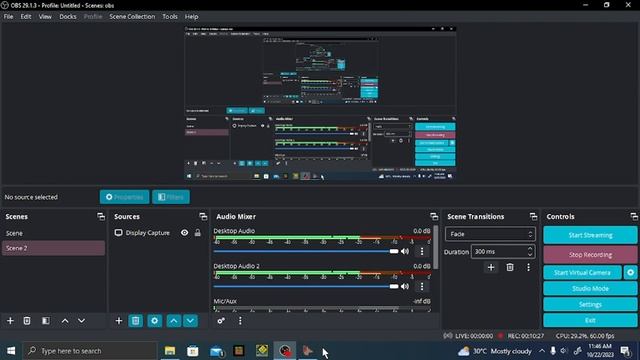Mute Desktop Audio speaker icon

click(x=405, y=251)
